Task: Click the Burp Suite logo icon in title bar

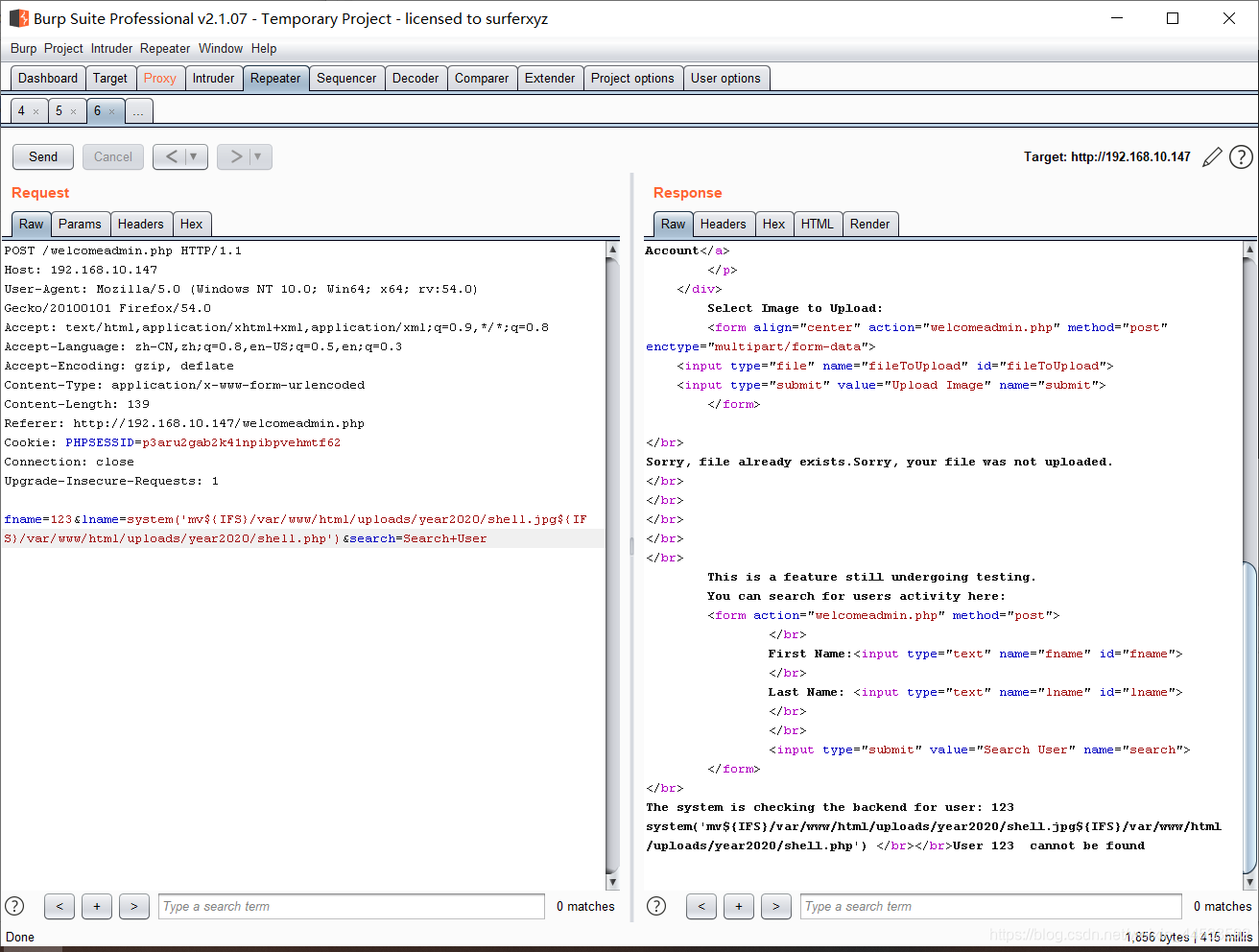Action: 18,18
